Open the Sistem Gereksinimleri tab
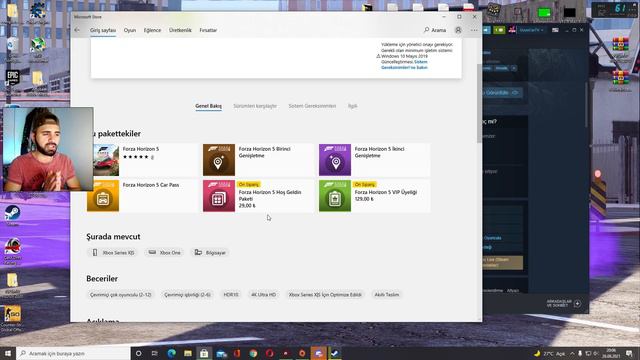 point(312,106)
